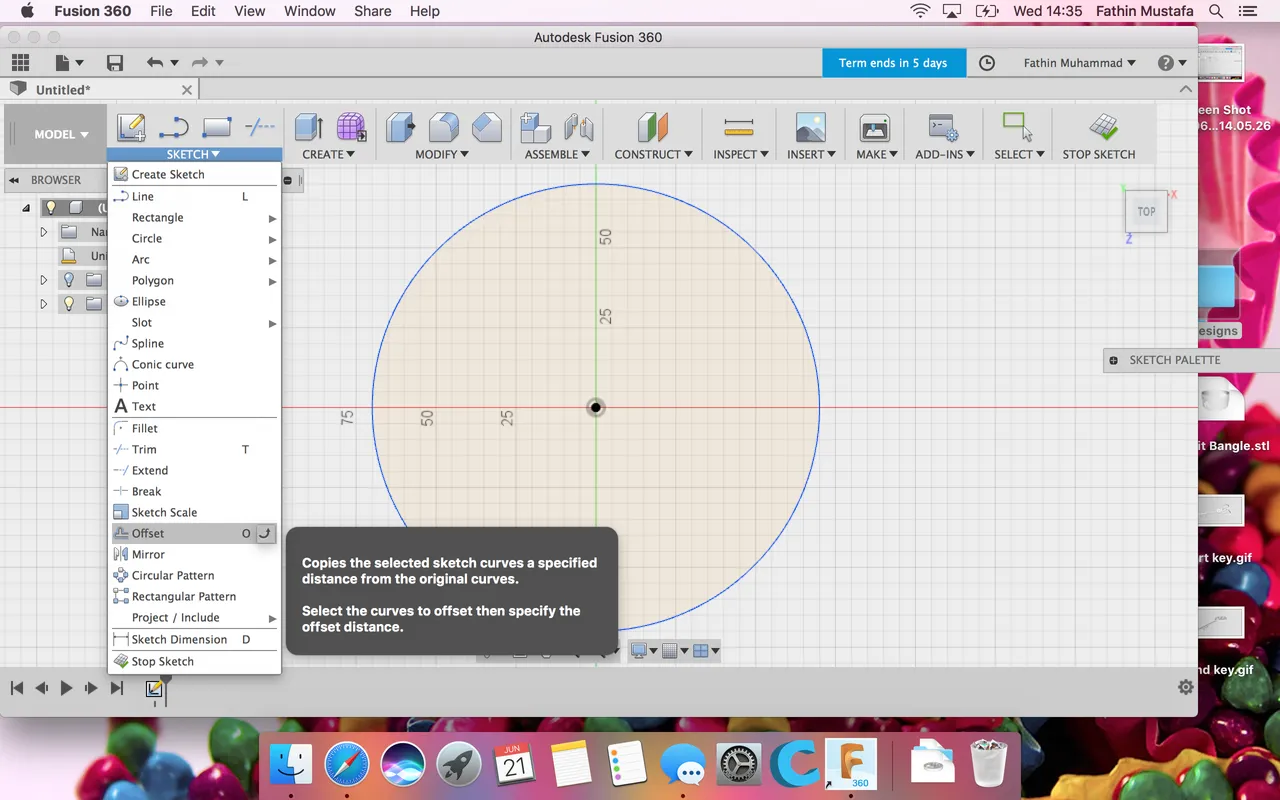1280x800 pixels.
Task: Toggle lightbulb on the last browser folder row
Action: (x=69, y=304)
